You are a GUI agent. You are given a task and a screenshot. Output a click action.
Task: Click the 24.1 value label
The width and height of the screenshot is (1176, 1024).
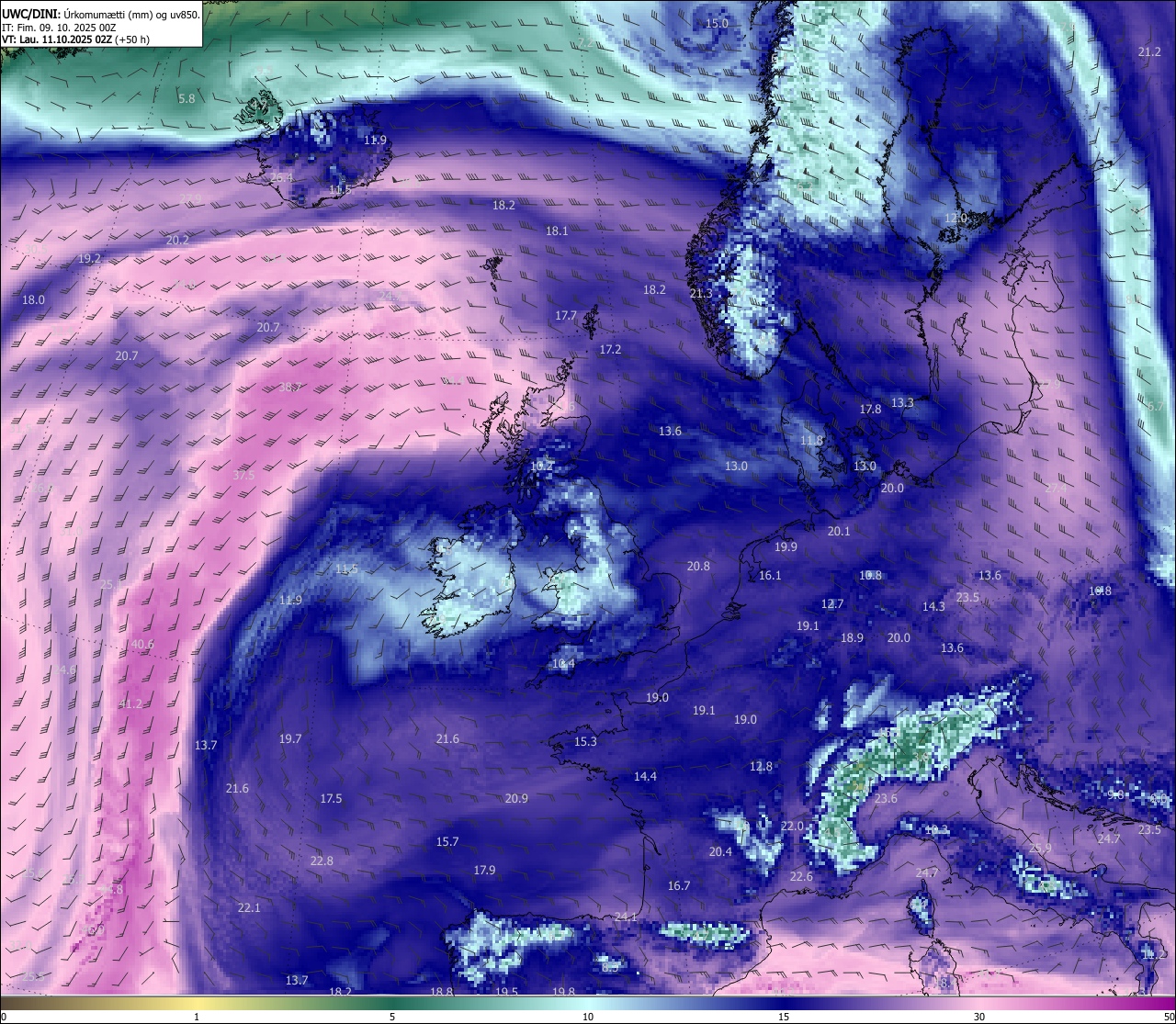pos(626,917)
